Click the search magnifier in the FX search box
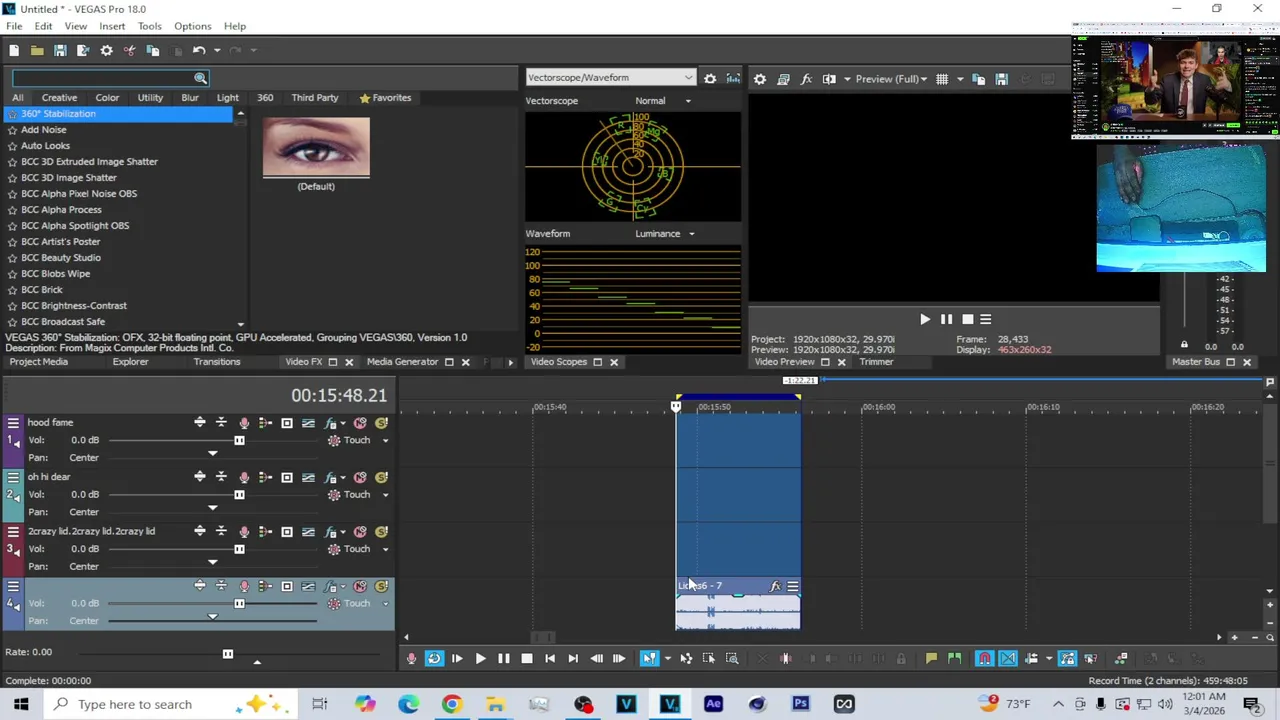This screenshot has height=720, width=1280. pos(200,78)
